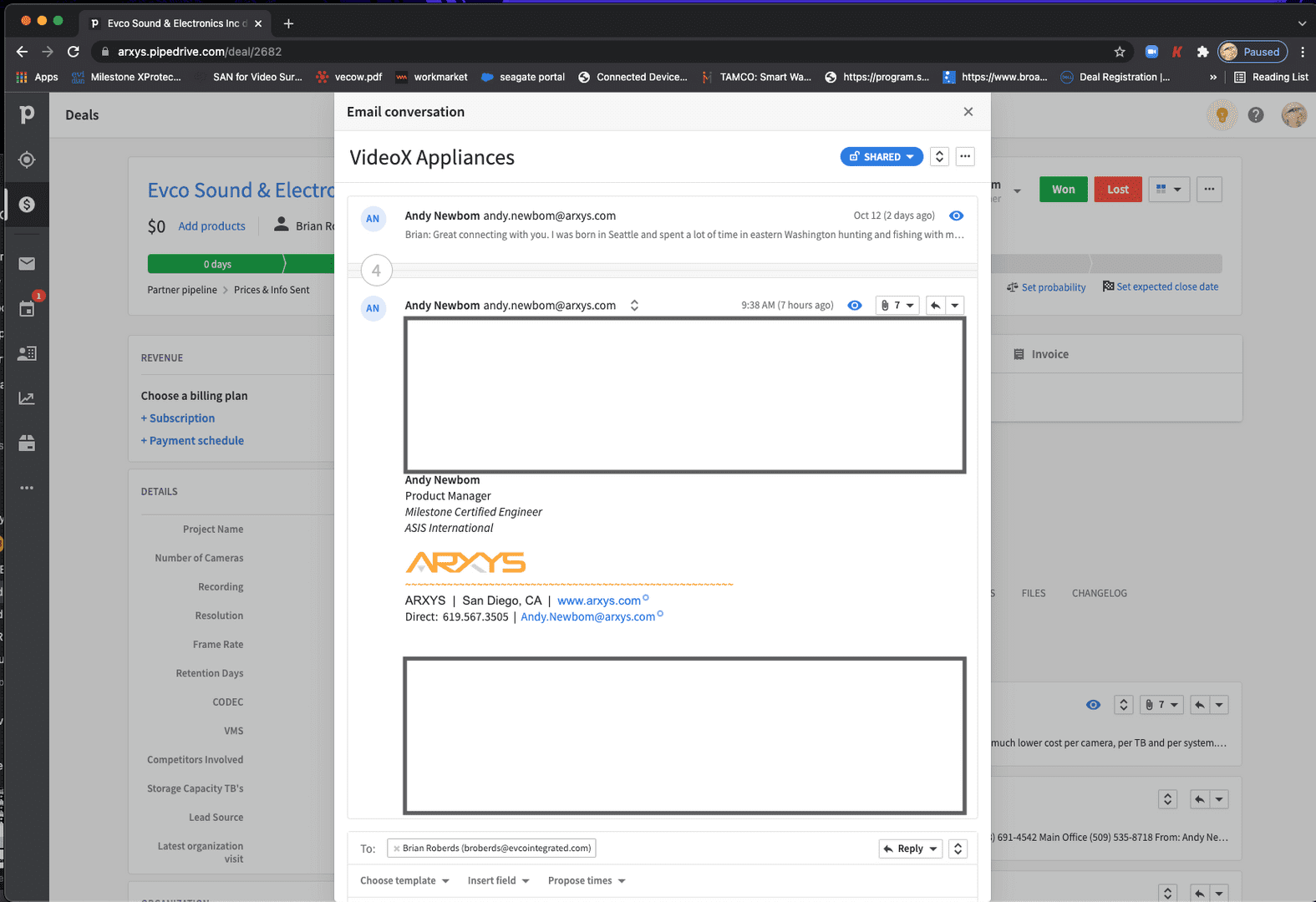This screenshot has height=902, width=1316.
Task: Open Apps shortcut in bookmarks bar
Action: pyautogui.click(x=38, y=77)
